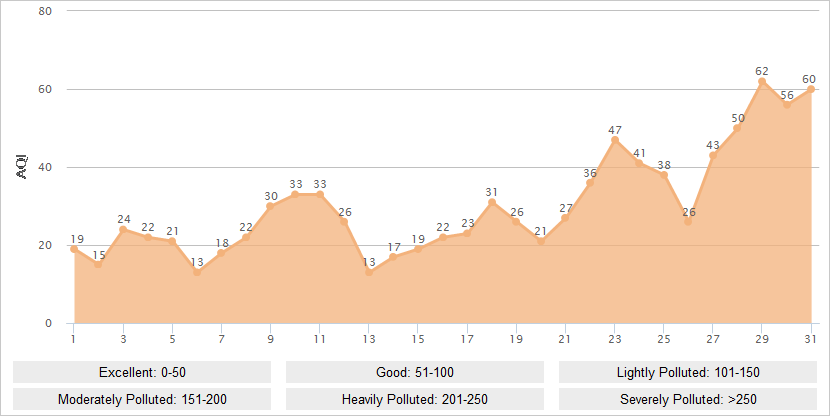This screenshot has height=416, width=830.
Task: Click x-axis label 3
Action: (x=123, y=339)
